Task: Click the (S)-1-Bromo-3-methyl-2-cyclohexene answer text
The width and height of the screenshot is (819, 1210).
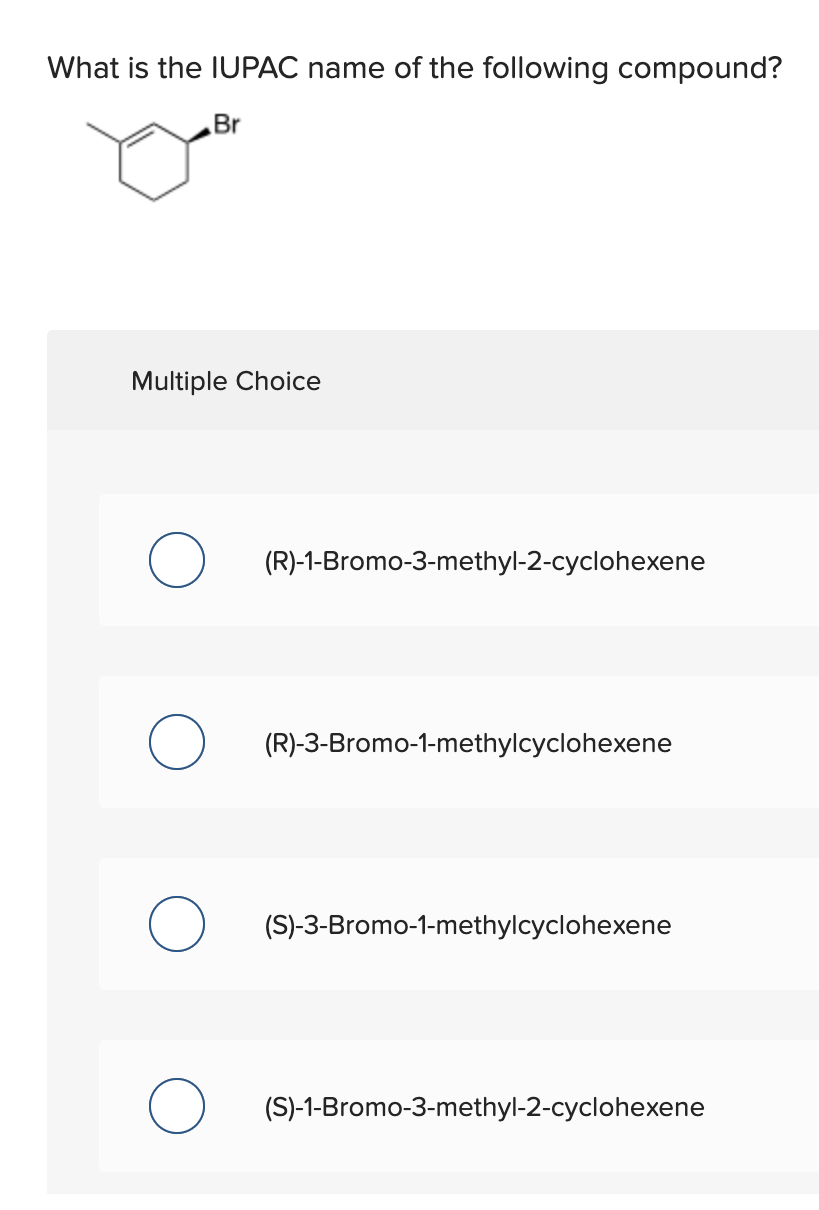Action: coord(484,1108)
